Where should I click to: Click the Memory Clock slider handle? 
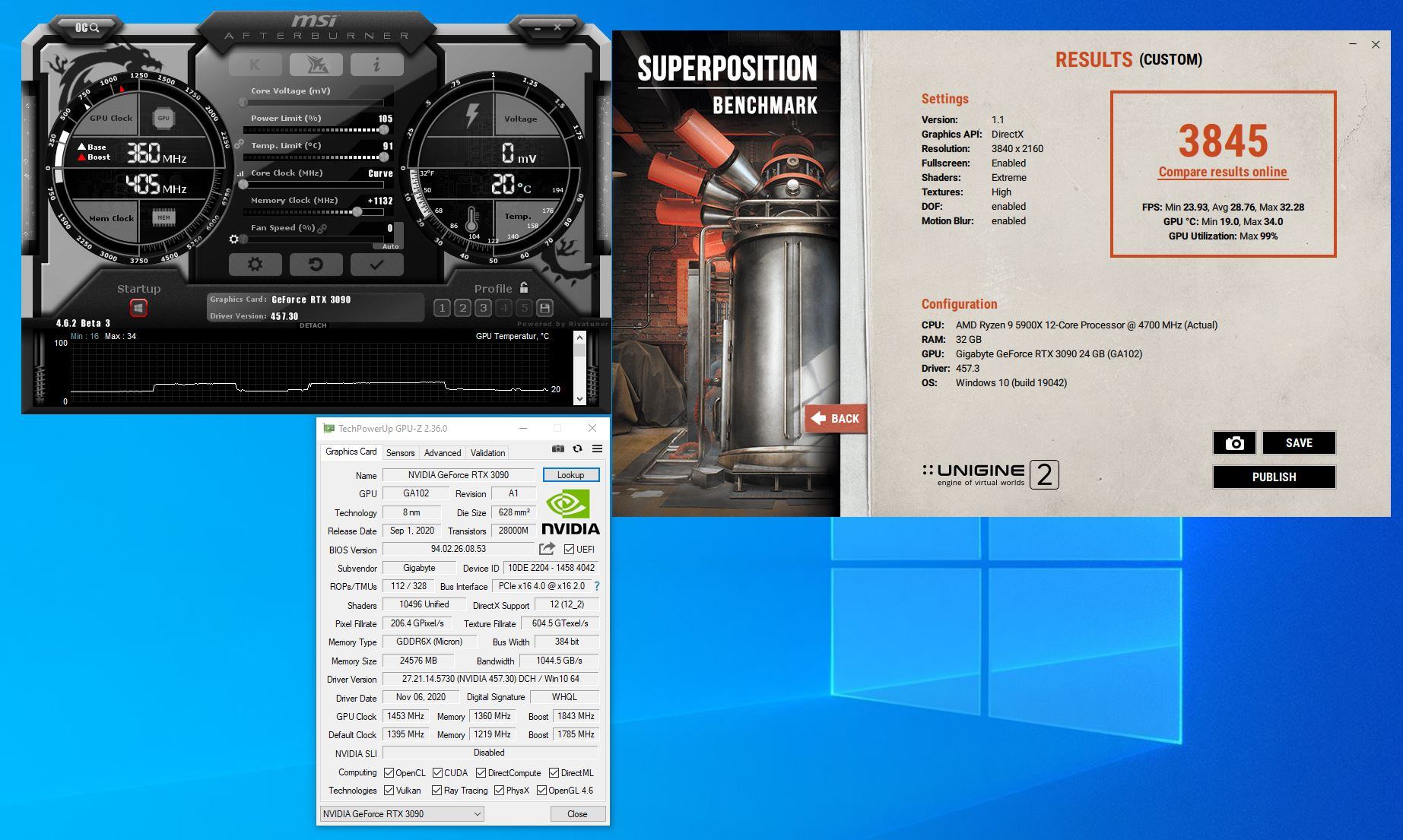coord(357,212)
